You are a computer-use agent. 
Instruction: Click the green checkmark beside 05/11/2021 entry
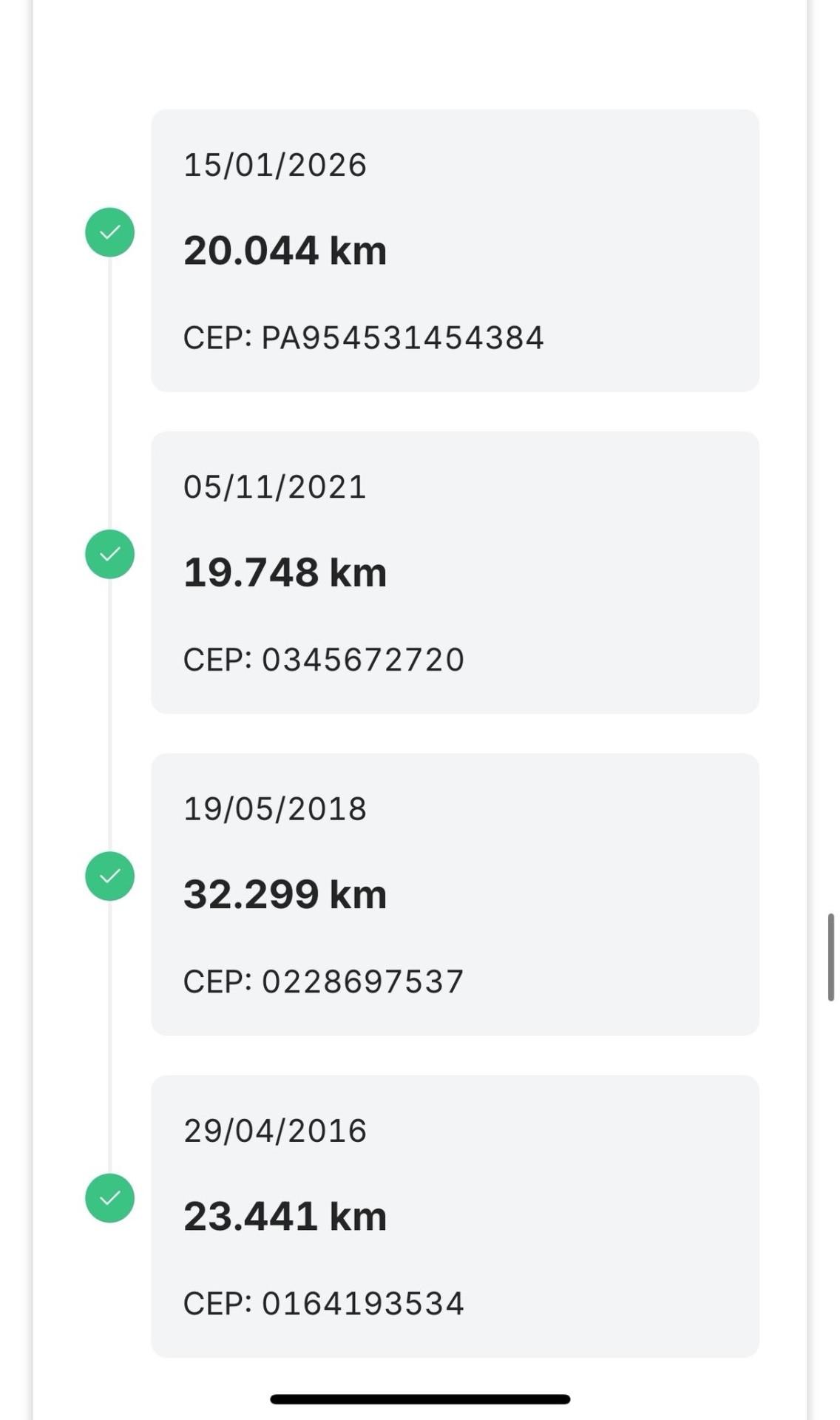[109, 554]
